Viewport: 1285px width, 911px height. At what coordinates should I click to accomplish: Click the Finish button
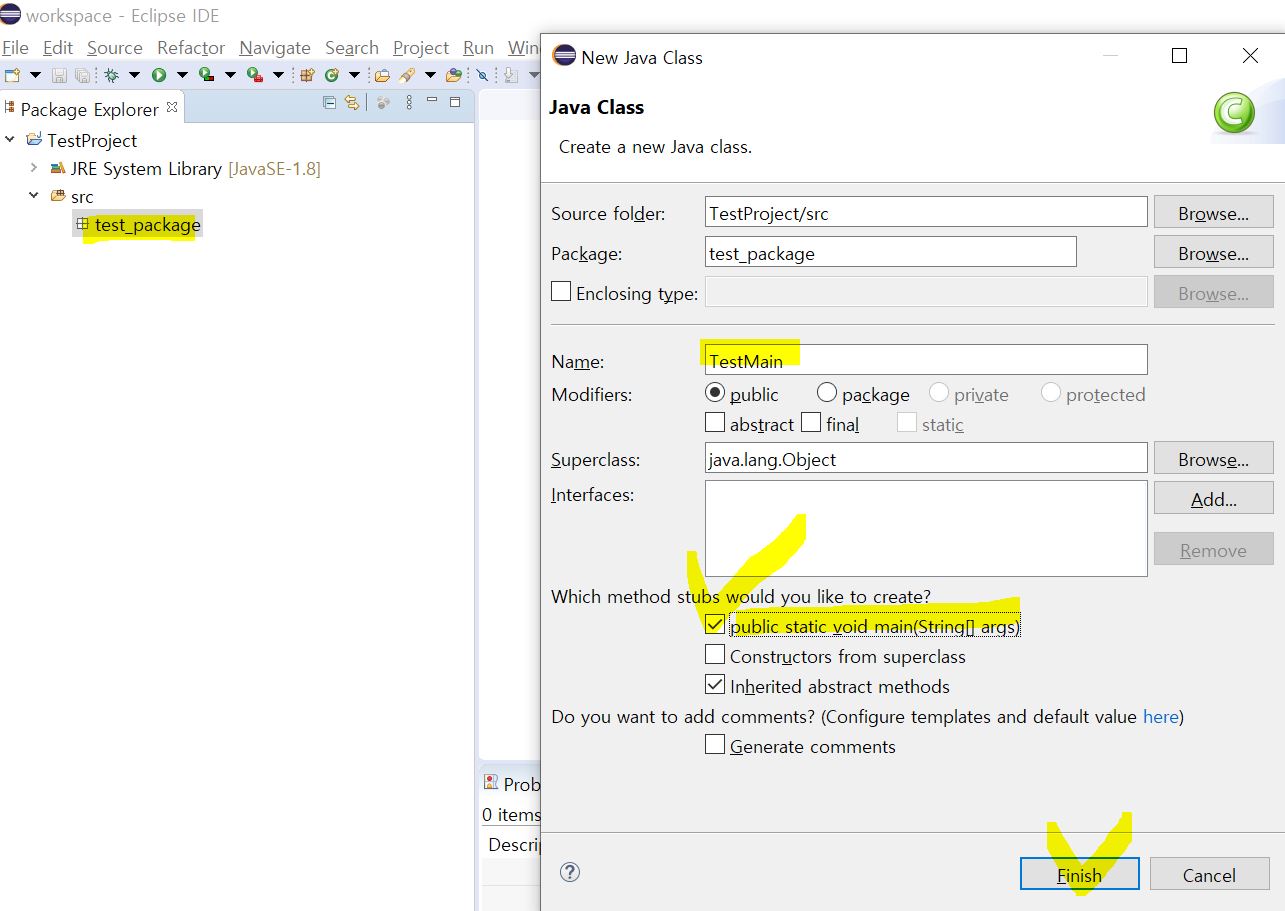click(1079, 874)
